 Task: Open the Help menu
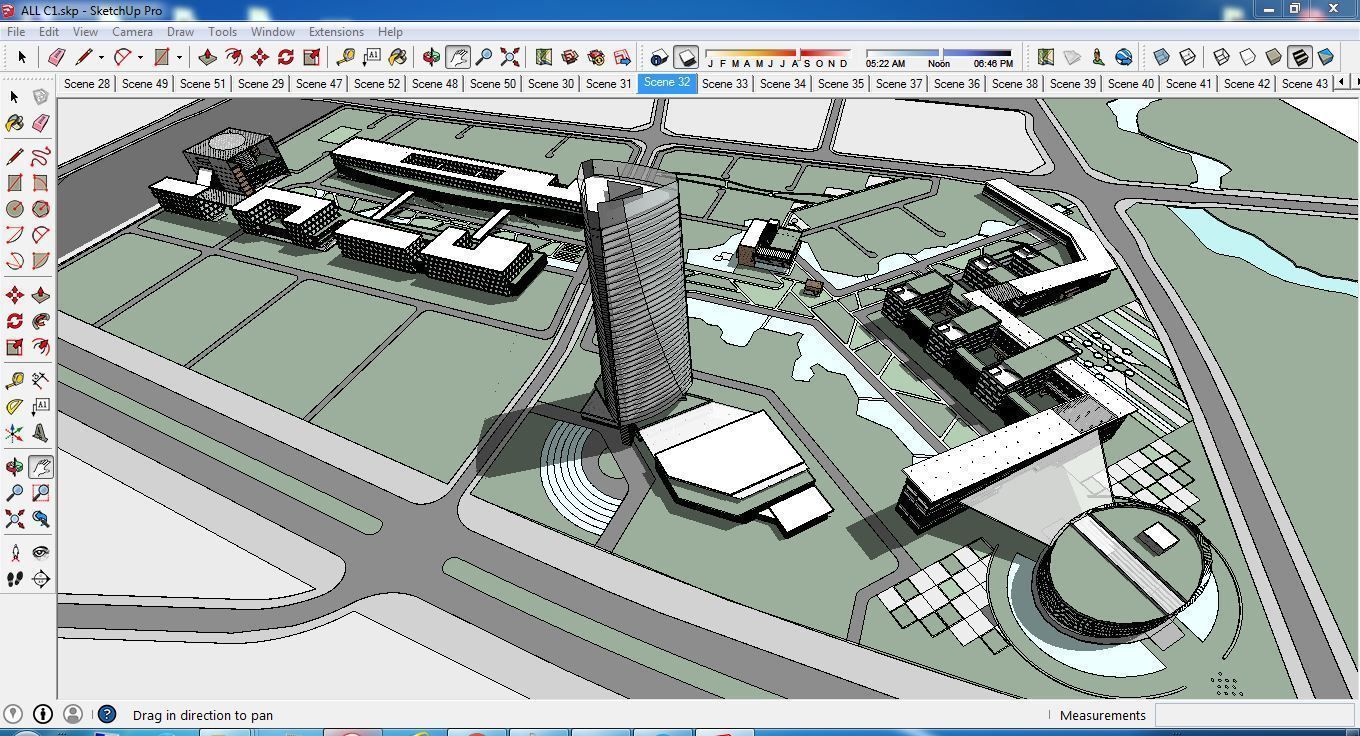390,32
